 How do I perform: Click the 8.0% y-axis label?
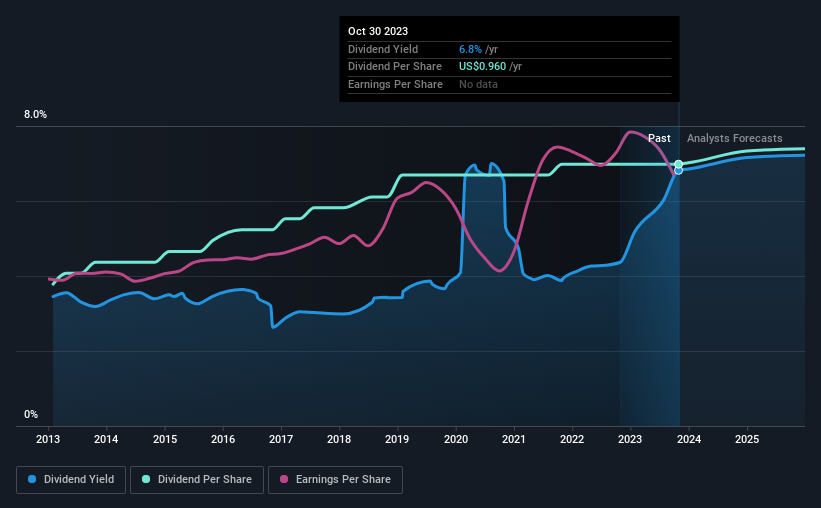(x=36, y=115)
